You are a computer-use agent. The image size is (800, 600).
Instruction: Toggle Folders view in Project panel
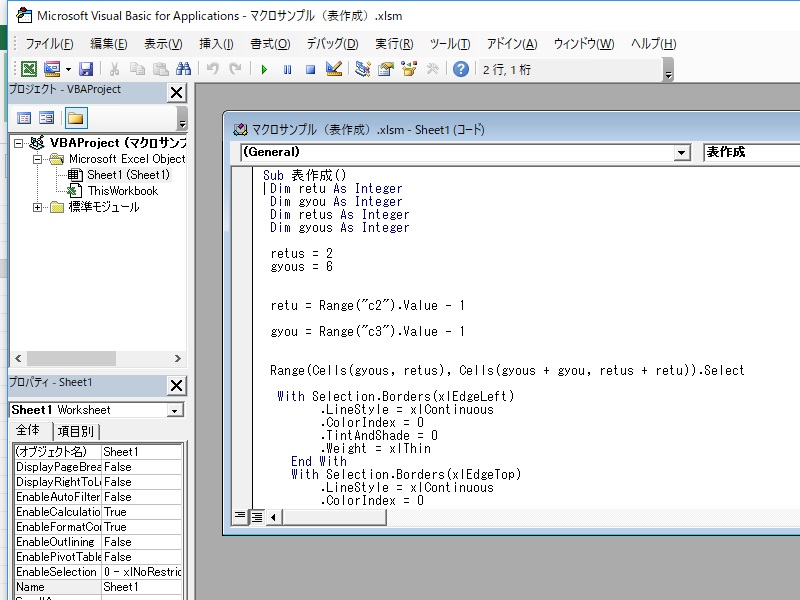75,118
